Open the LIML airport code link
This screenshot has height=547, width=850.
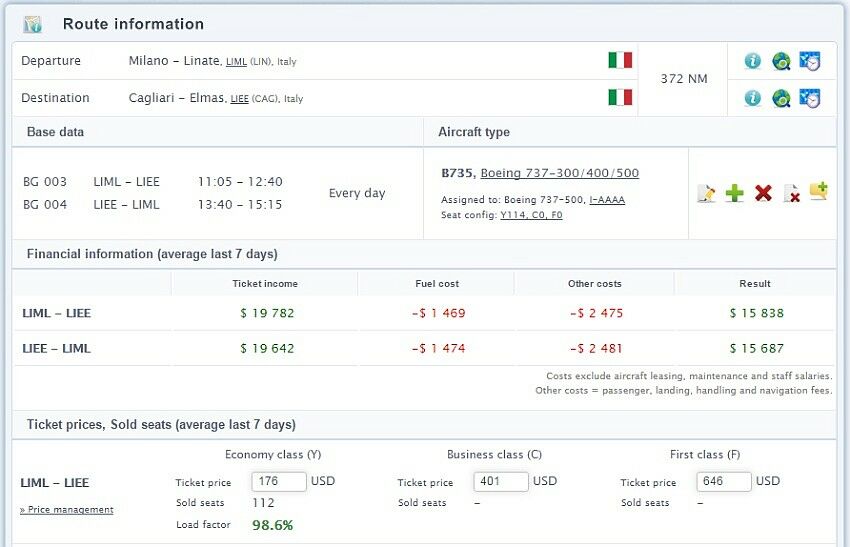tap(236, 62)
